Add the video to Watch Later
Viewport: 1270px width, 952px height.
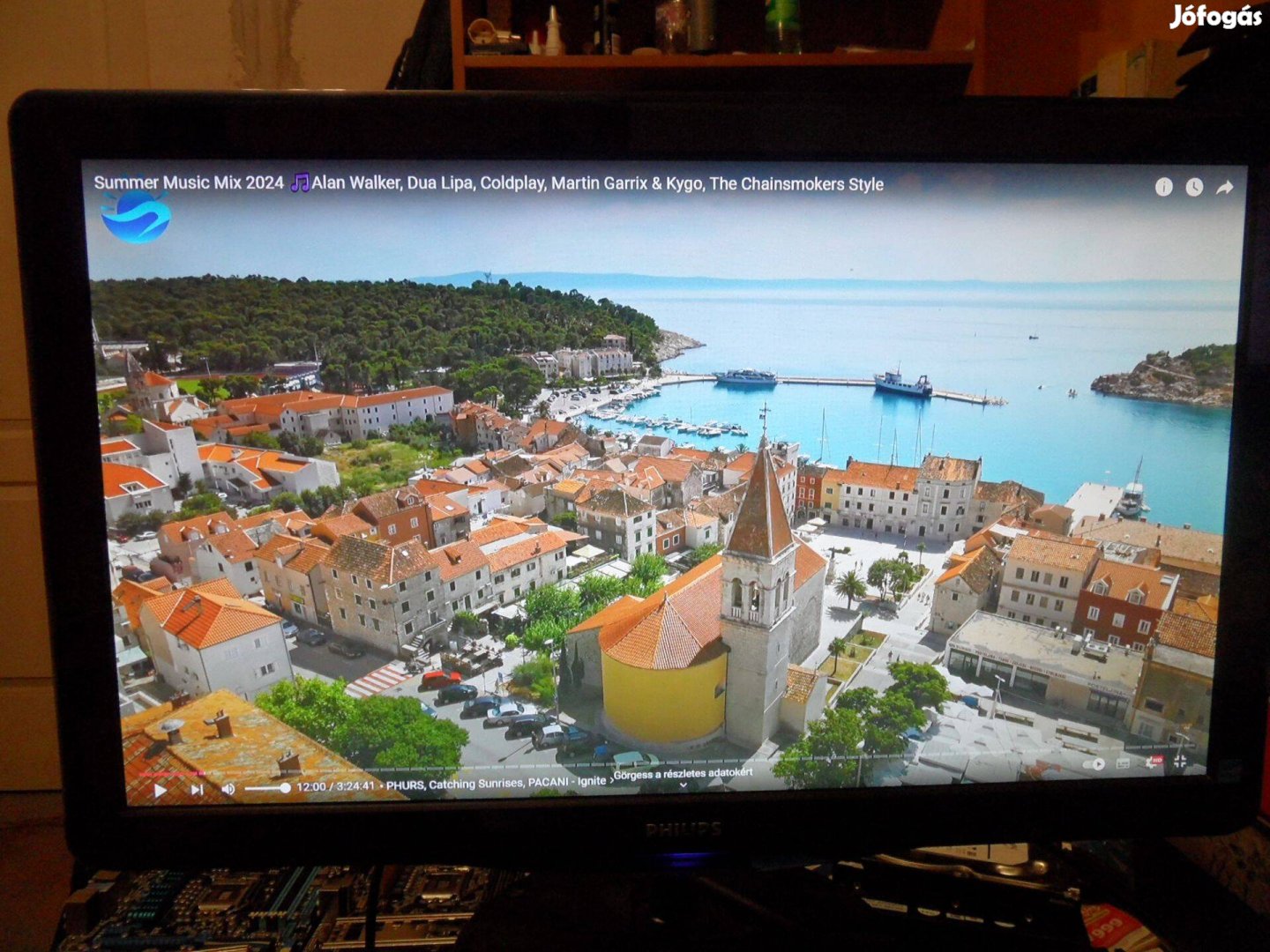1194,187
